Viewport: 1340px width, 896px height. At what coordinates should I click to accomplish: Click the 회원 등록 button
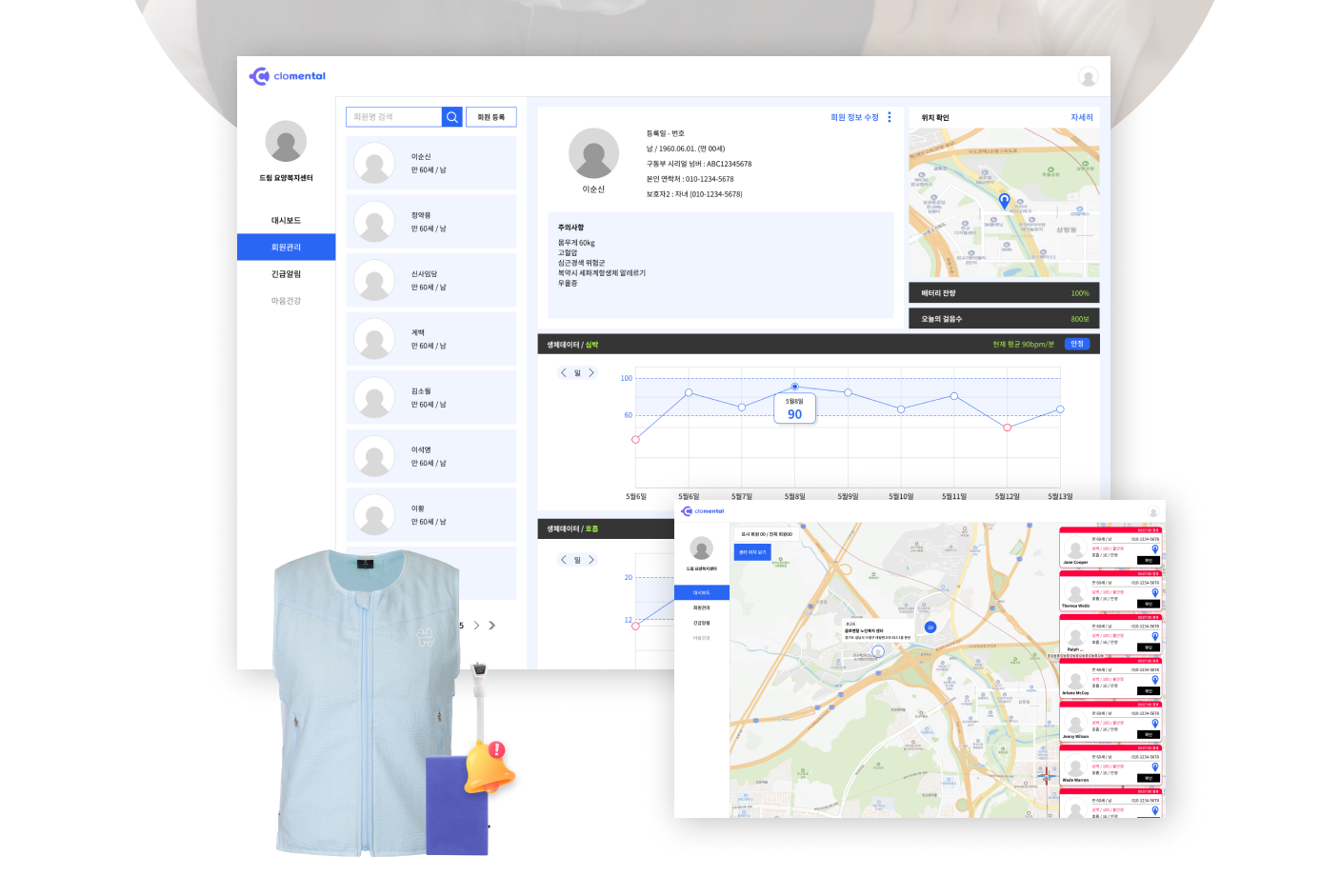tap(491, 117)
